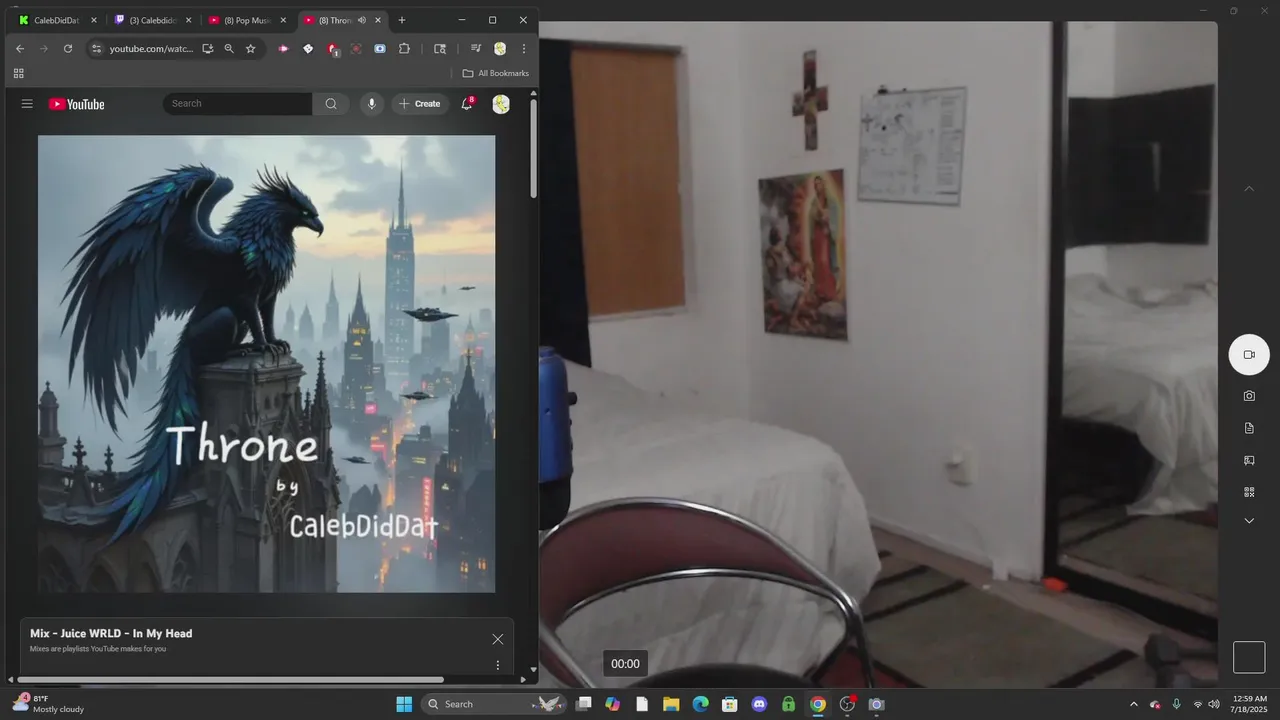Viewport: 1280px width, 720px height.
Task: Open the Chrome zoom magnifier icon
Action: (x=229, y=48)
